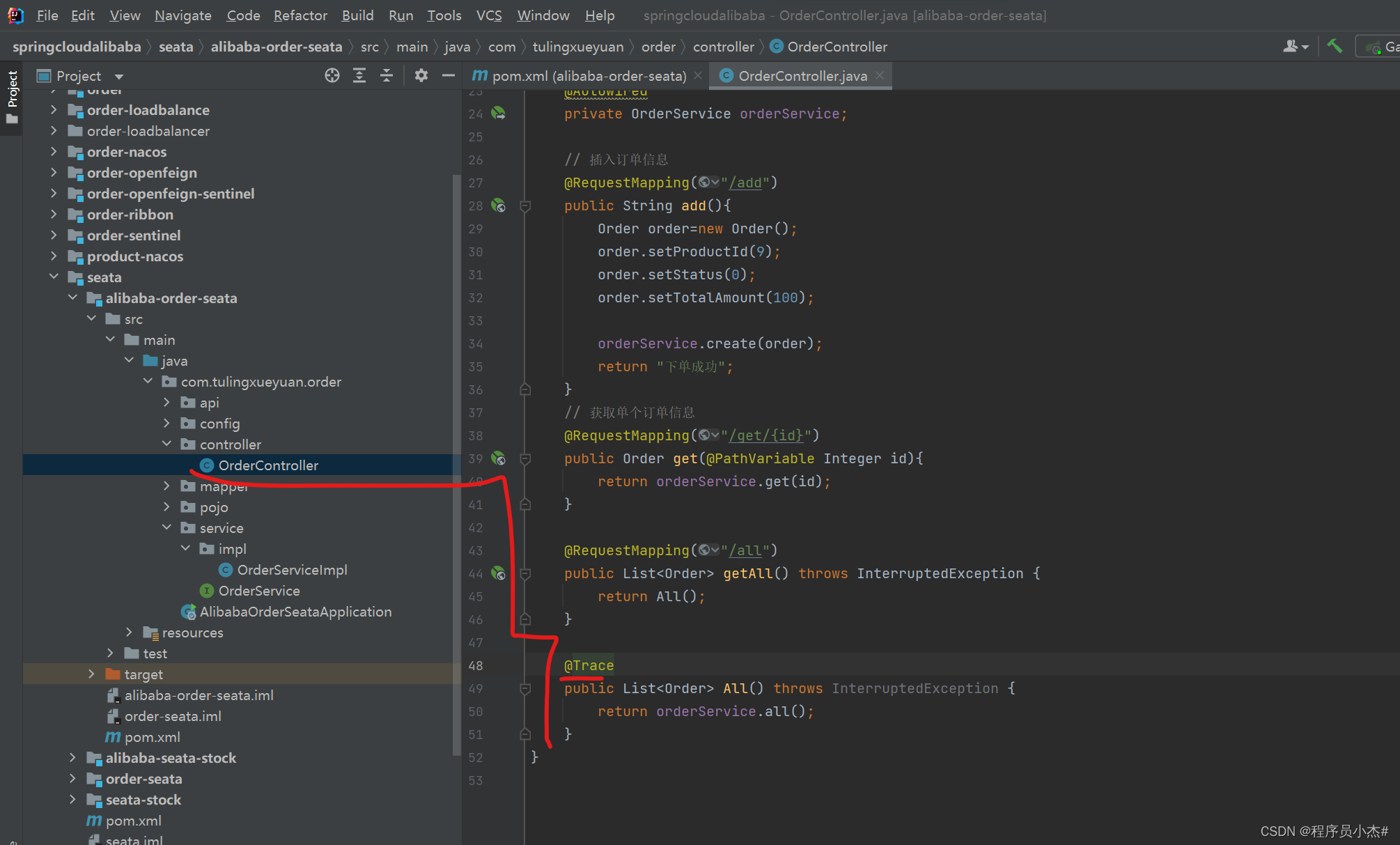This screenshot has width=1400, height=845.
Task: Collapse the controller package
Action: [x=166, y=444]
